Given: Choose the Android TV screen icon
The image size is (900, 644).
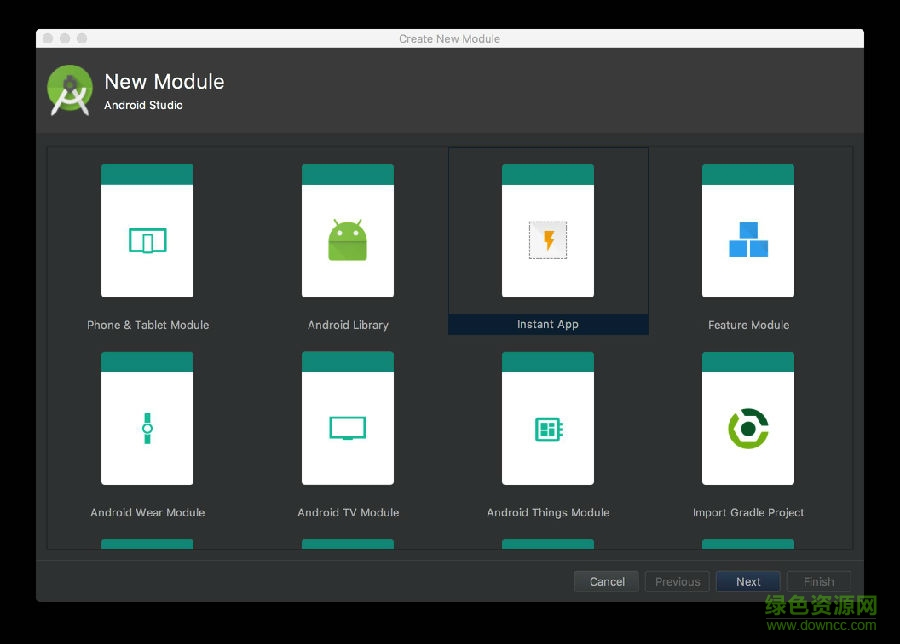Looking at the screenshot, I should pyautogui.click(x=348, y=428).
